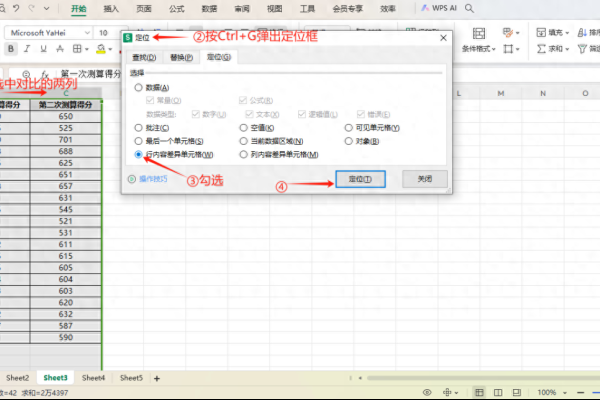Click the 填充 fill icon
The width and height of the screenshot is (600, 400).
[541, 33]
